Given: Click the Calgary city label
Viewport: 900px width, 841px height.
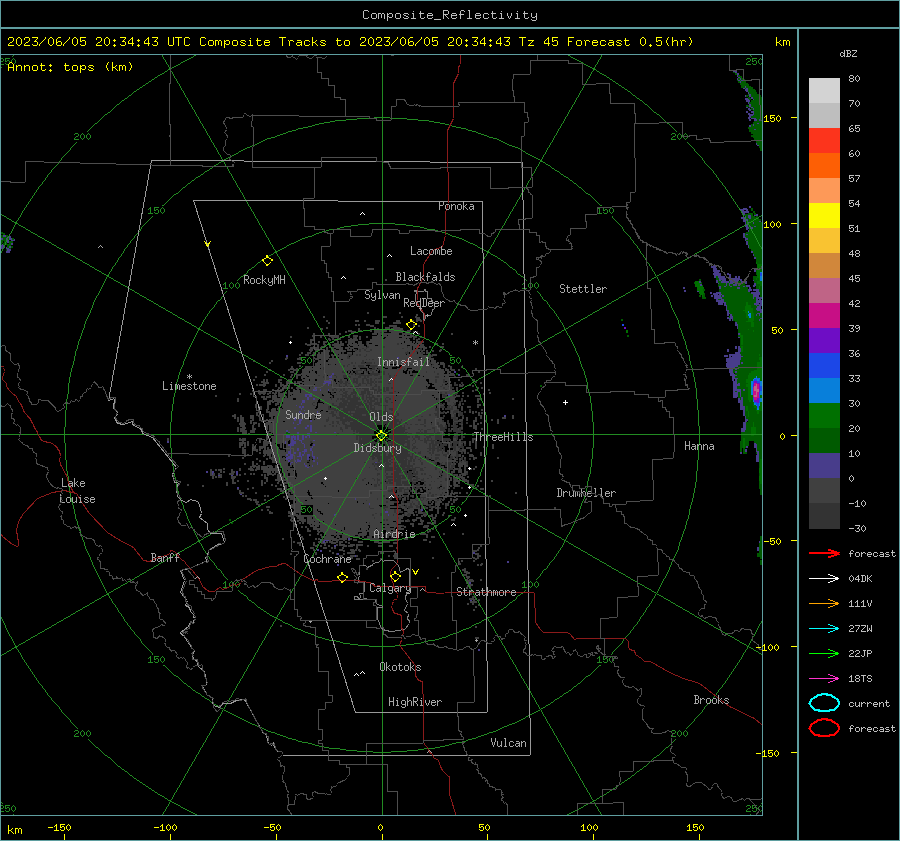Looking at the screenshot, I should [390, 588].
